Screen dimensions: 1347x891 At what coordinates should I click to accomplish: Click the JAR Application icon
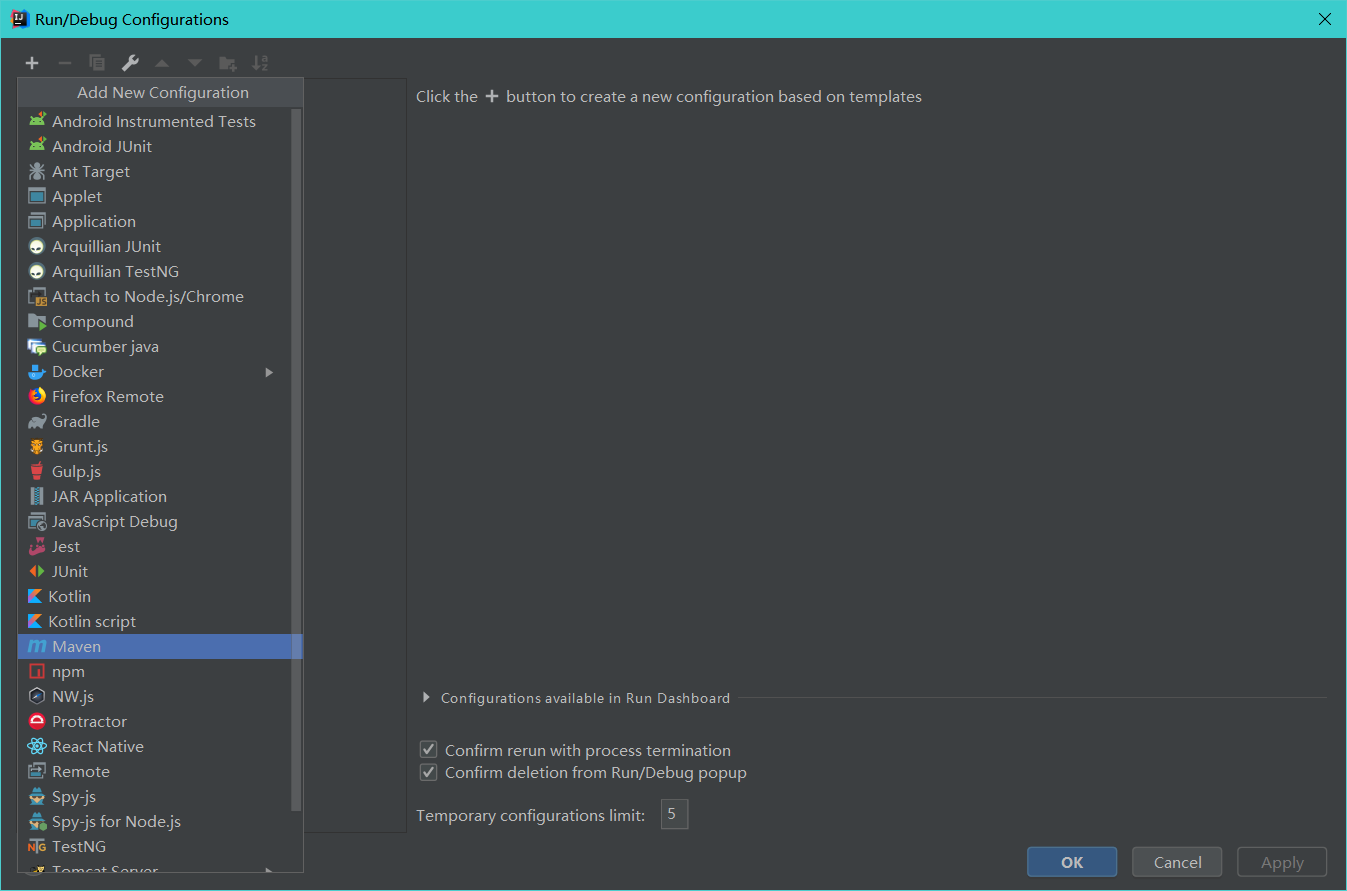coord(37,496)
